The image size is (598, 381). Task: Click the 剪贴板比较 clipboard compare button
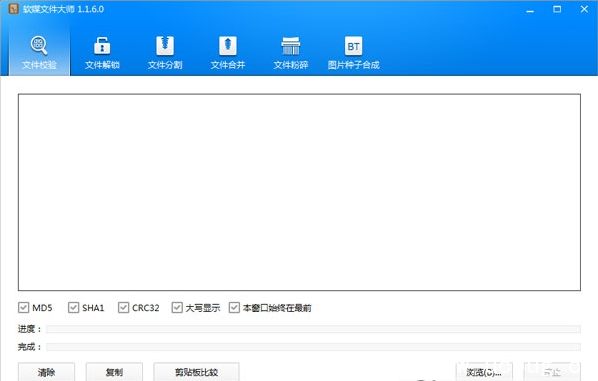196,372
